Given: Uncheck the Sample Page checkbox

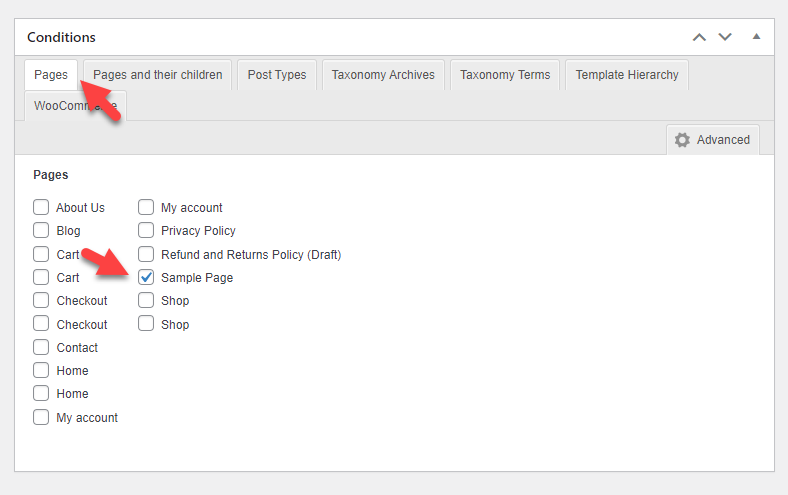Looking at the screenshot, I should [x=146, y=277].
